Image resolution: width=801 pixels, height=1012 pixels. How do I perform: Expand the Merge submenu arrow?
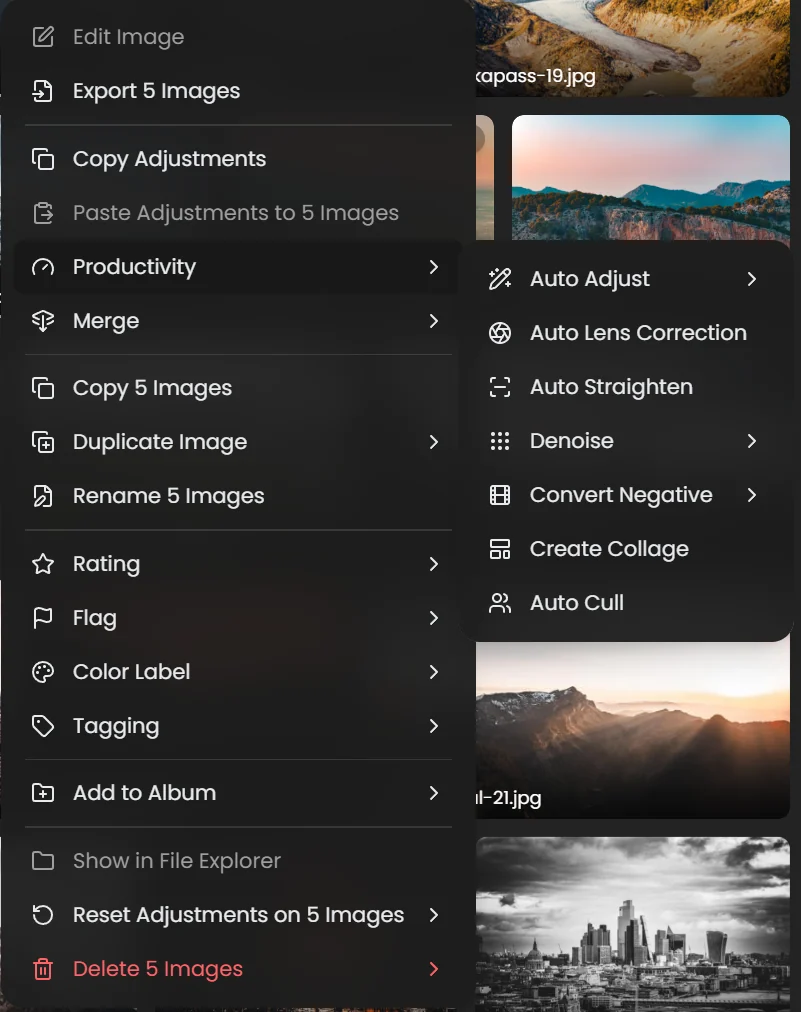pyautogui.click(x=434, y=321)
